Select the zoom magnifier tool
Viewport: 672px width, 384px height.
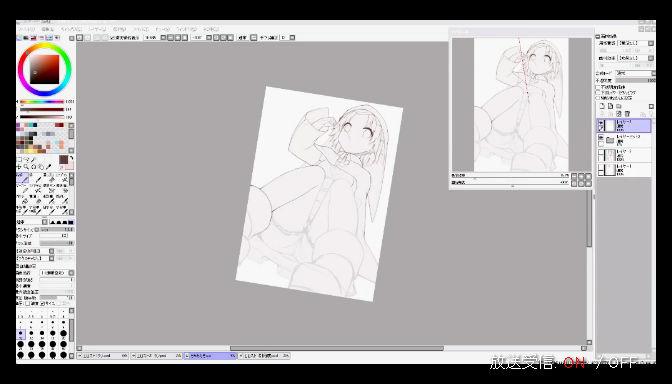coord(26,166)
